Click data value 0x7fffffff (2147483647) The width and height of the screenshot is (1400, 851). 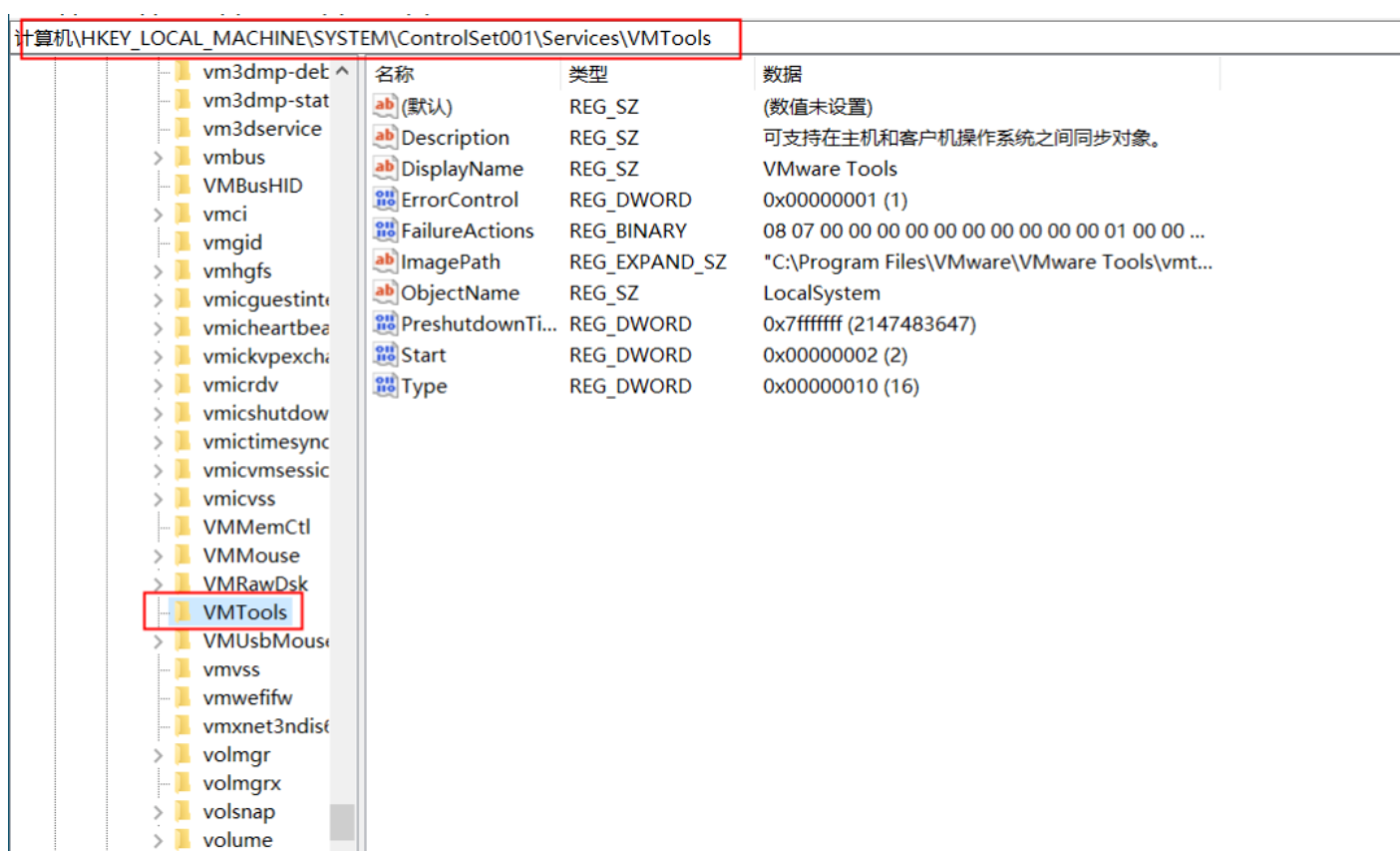(870, 324)
